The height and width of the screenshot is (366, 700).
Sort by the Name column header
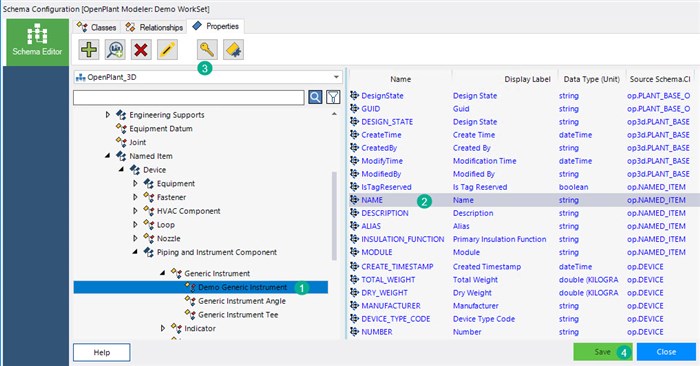pyautogui.click(x=400, y=79)
